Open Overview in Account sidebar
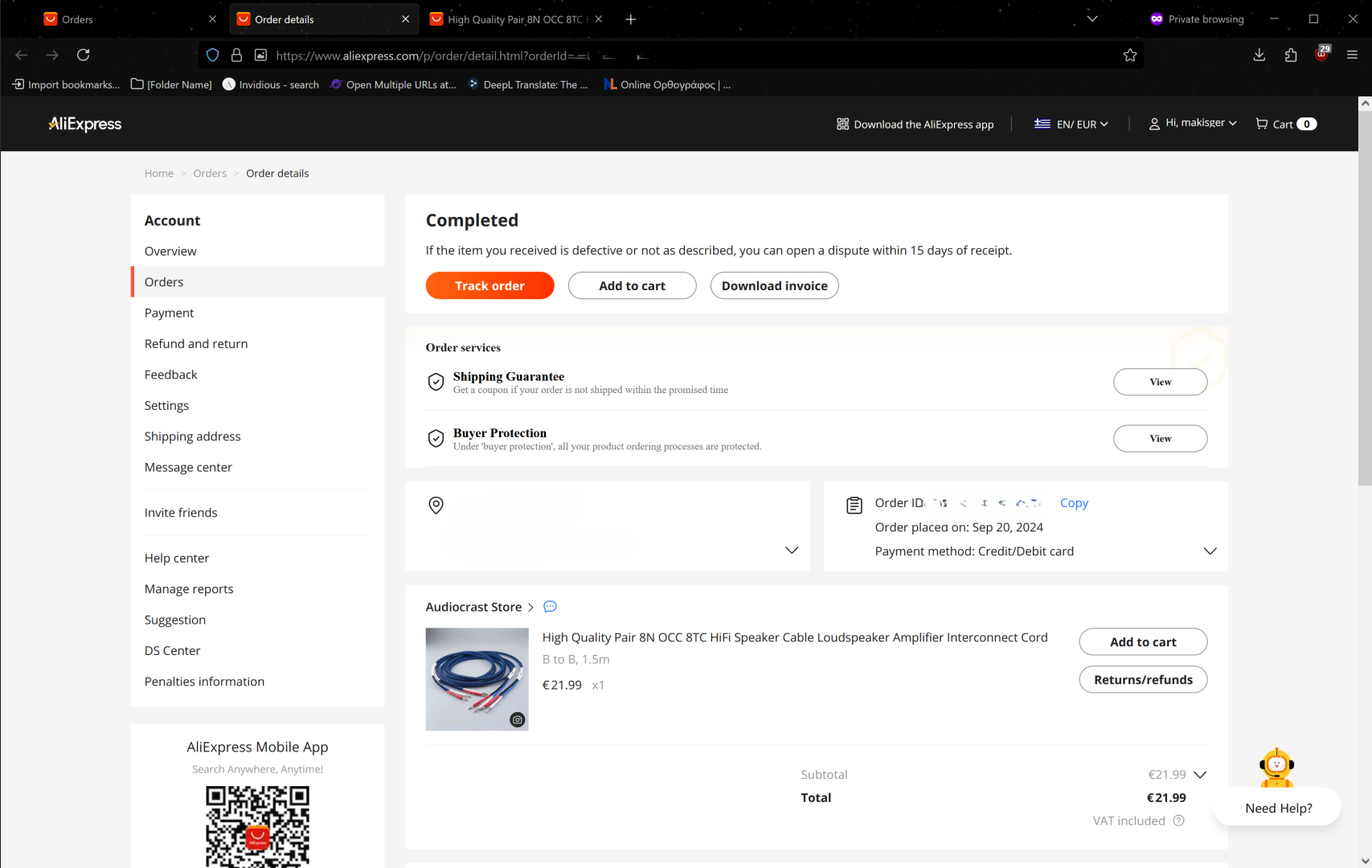 pos(170,252)
